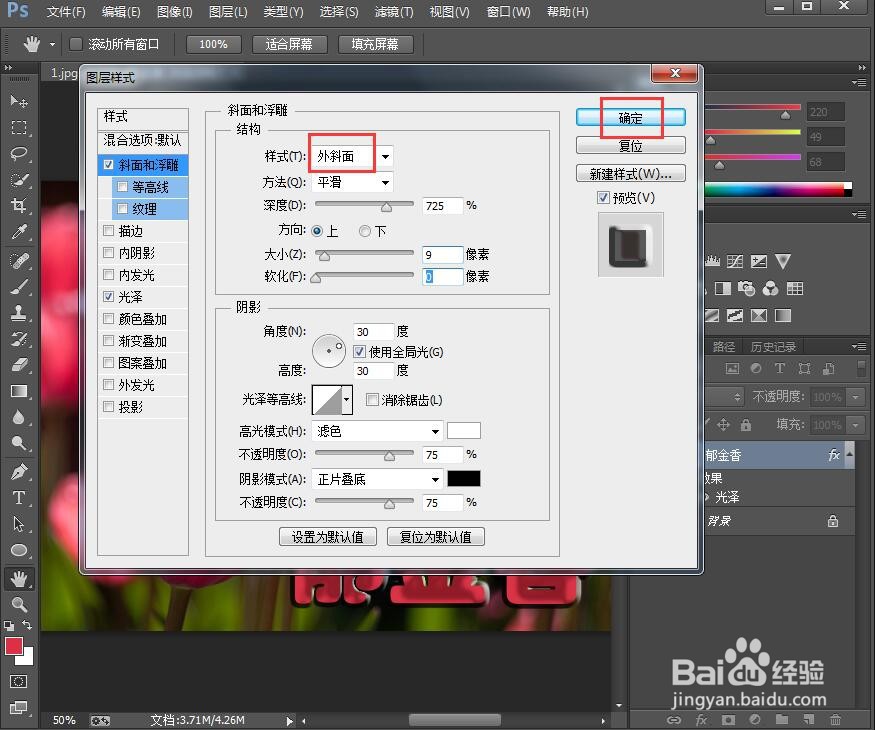Uncheck 斜面和浮雕 style checkbox
The image size is (875, 730).
pos(109,165)
